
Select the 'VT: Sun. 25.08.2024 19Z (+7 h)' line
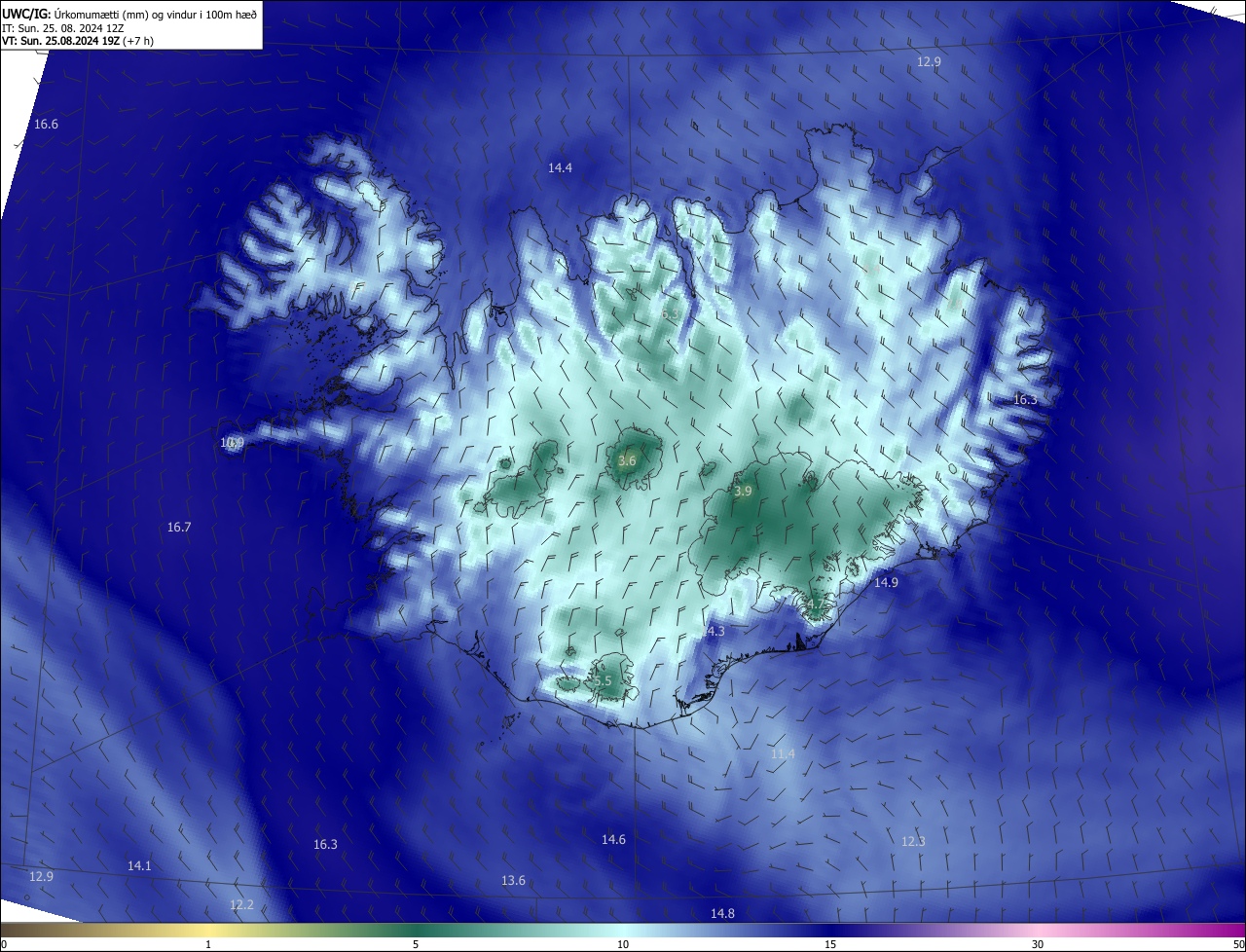(77, 41)
